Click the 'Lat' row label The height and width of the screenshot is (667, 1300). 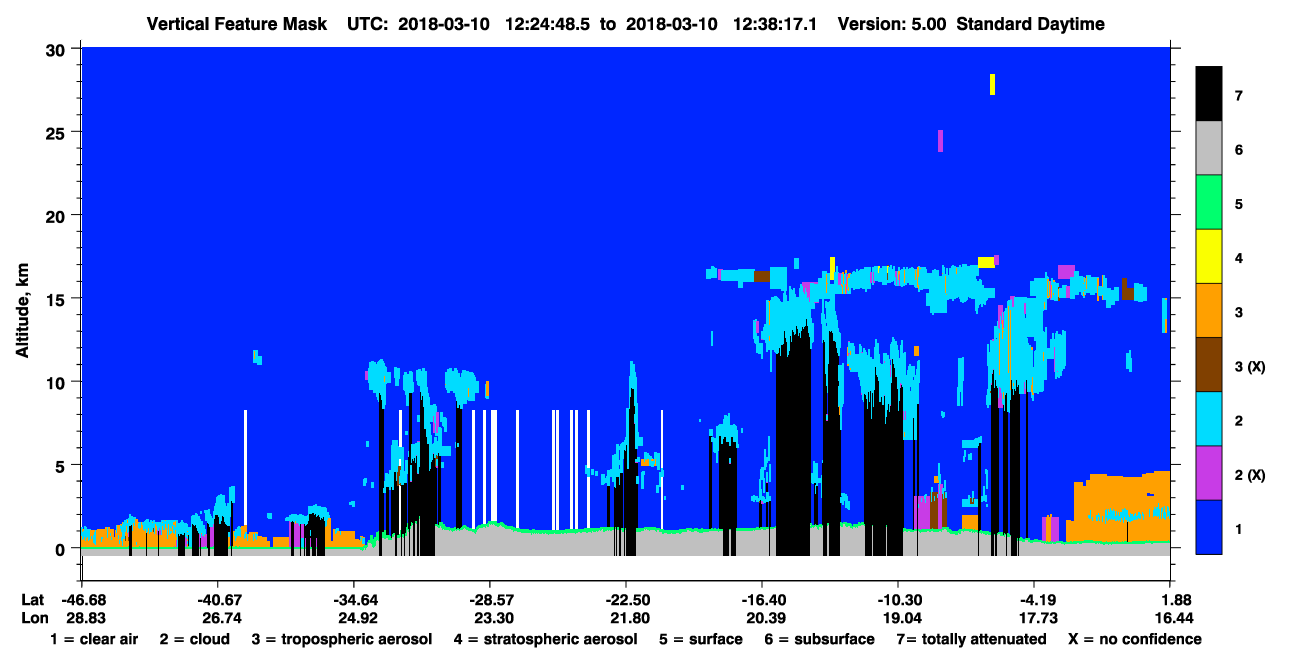[x=32, y=600]
